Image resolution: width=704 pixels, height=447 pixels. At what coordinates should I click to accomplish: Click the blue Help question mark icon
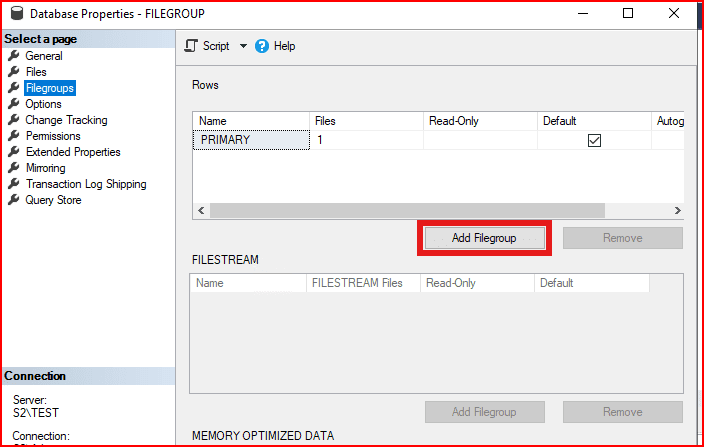pyautogui.click(x=262, y=46)
